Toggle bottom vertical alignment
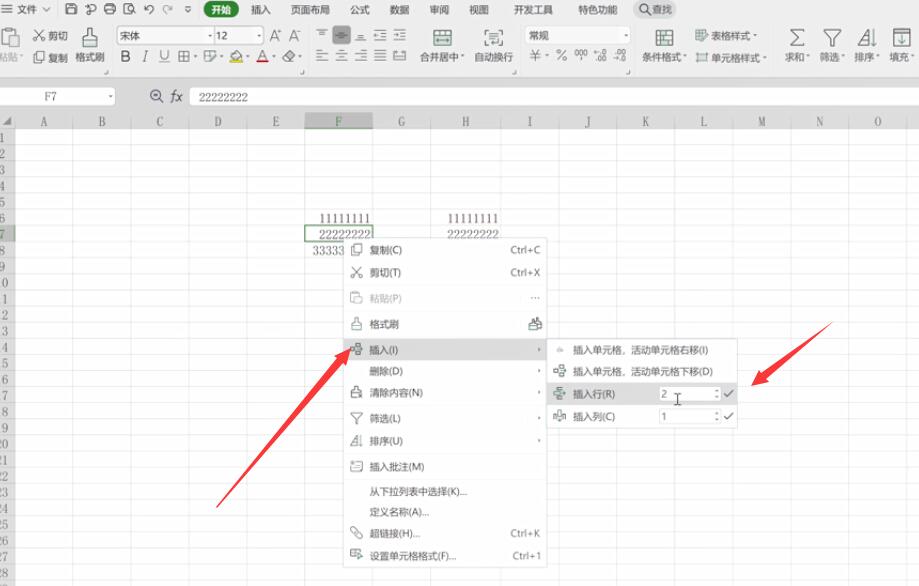This screenshot has height=586, width=919. click(361, 36)
